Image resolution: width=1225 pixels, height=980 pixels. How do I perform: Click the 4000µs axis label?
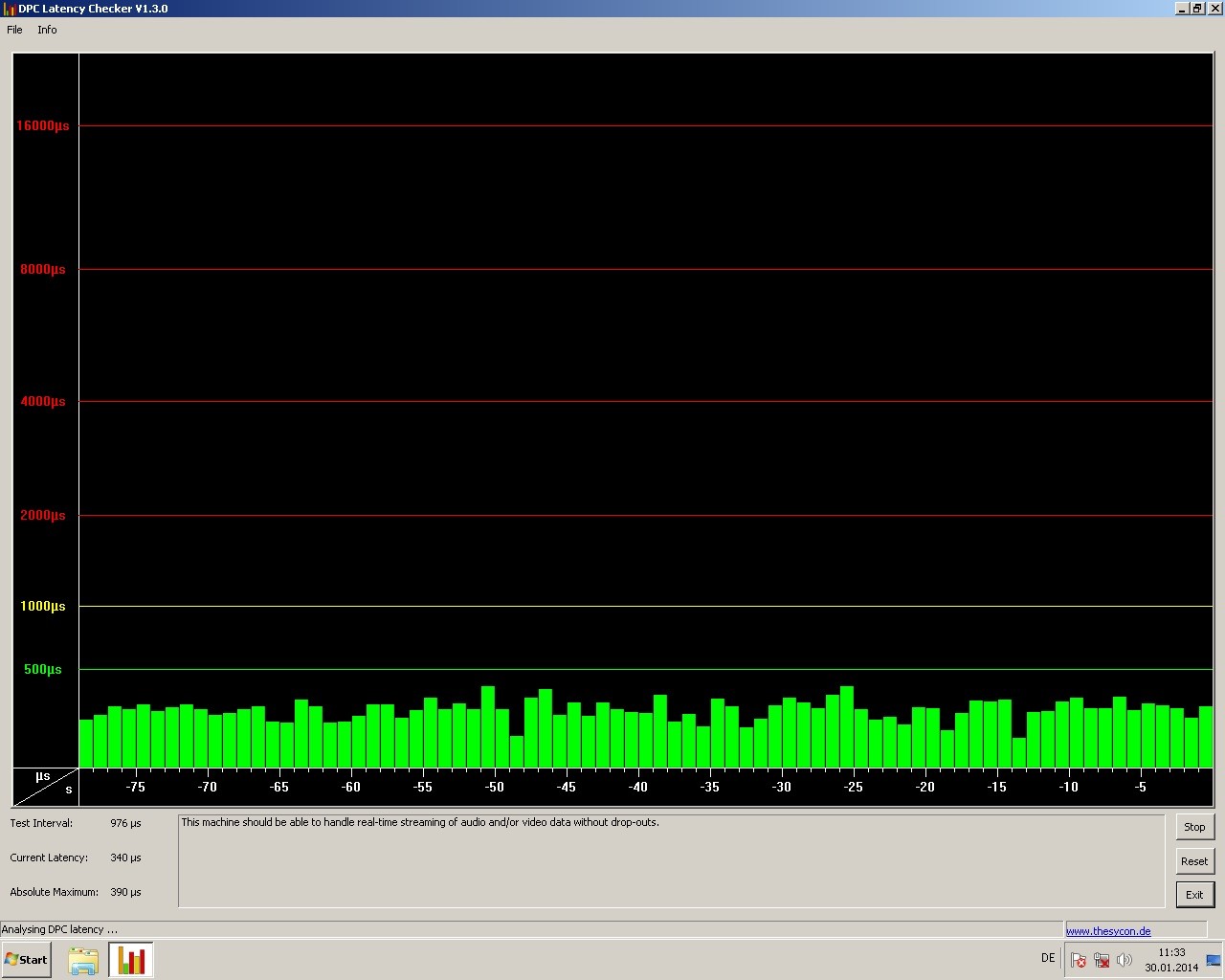point(43,401)
